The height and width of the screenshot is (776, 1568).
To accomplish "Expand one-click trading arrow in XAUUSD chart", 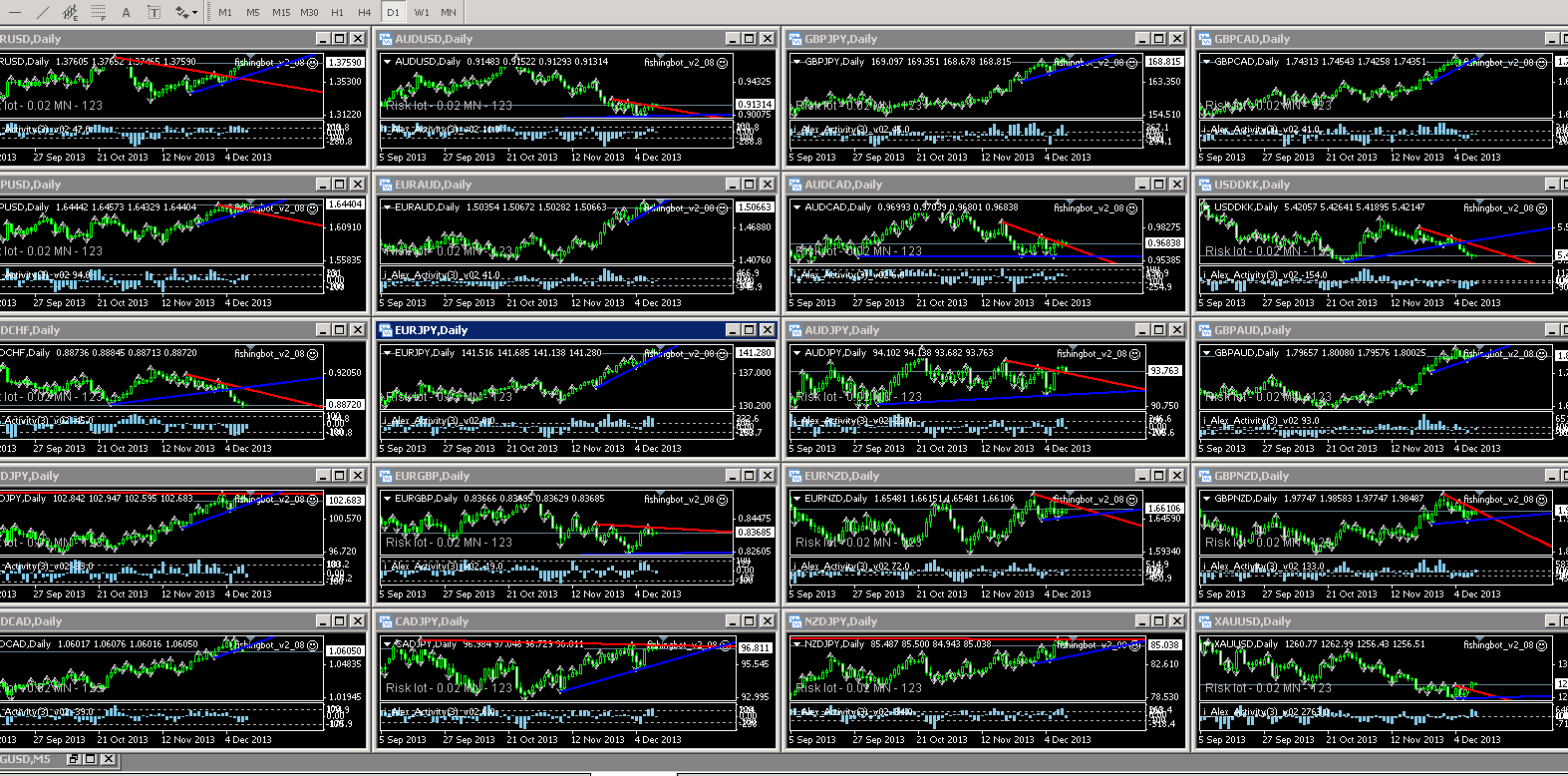I will point(1207,643).
